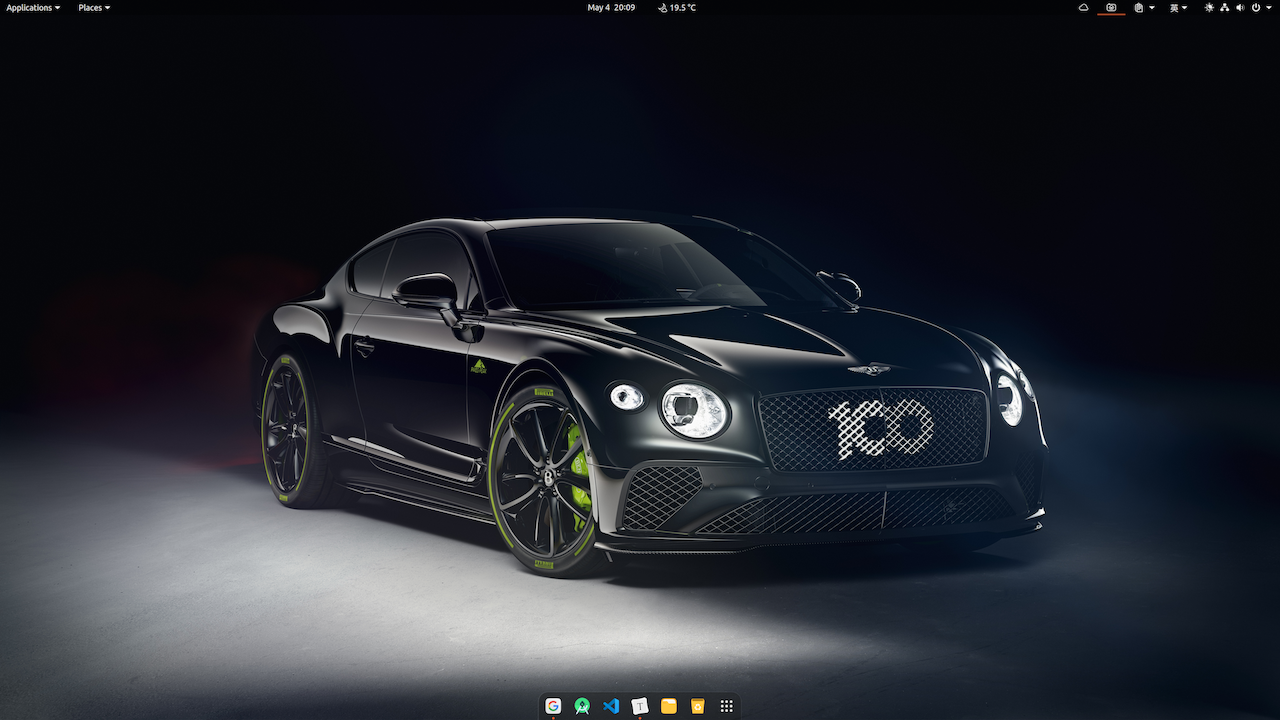Open the input method language icon
The image size is (1280, 720).
(1174, 7)
